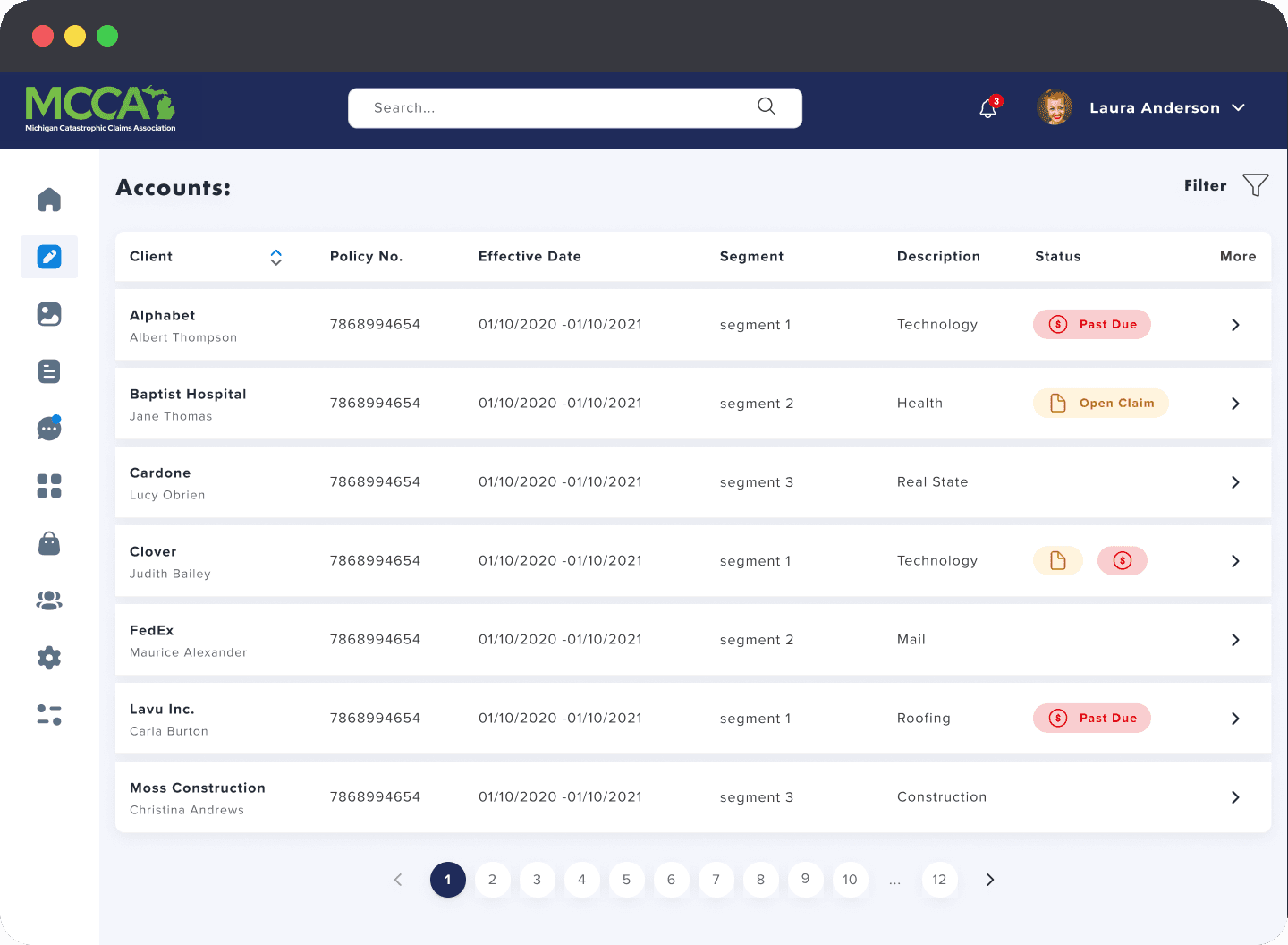Viewport: 1288px width, 945px height.
Task: Go to page 6
Action: tap(672, 880)
